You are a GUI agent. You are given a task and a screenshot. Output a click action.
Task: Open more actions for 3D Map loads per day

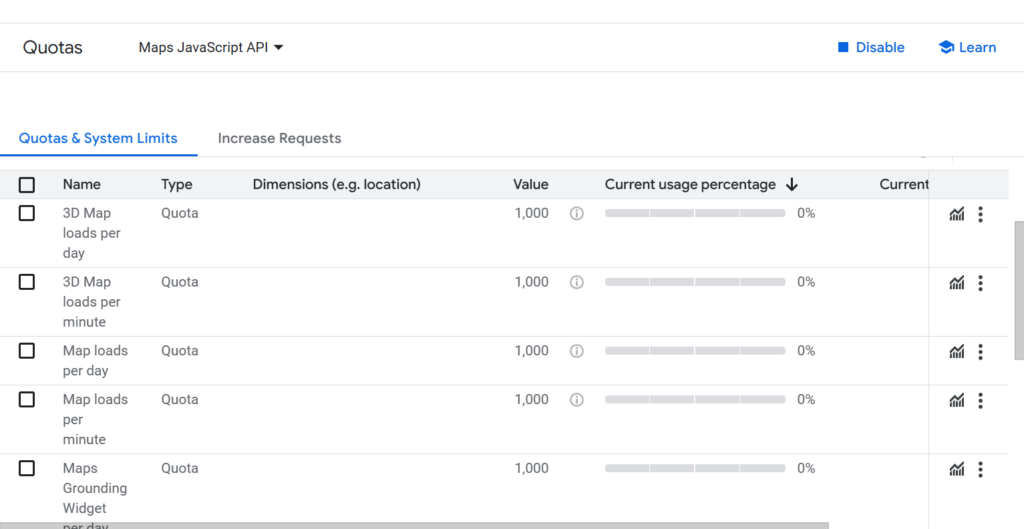pyautogui.click(x=980, y=214)
